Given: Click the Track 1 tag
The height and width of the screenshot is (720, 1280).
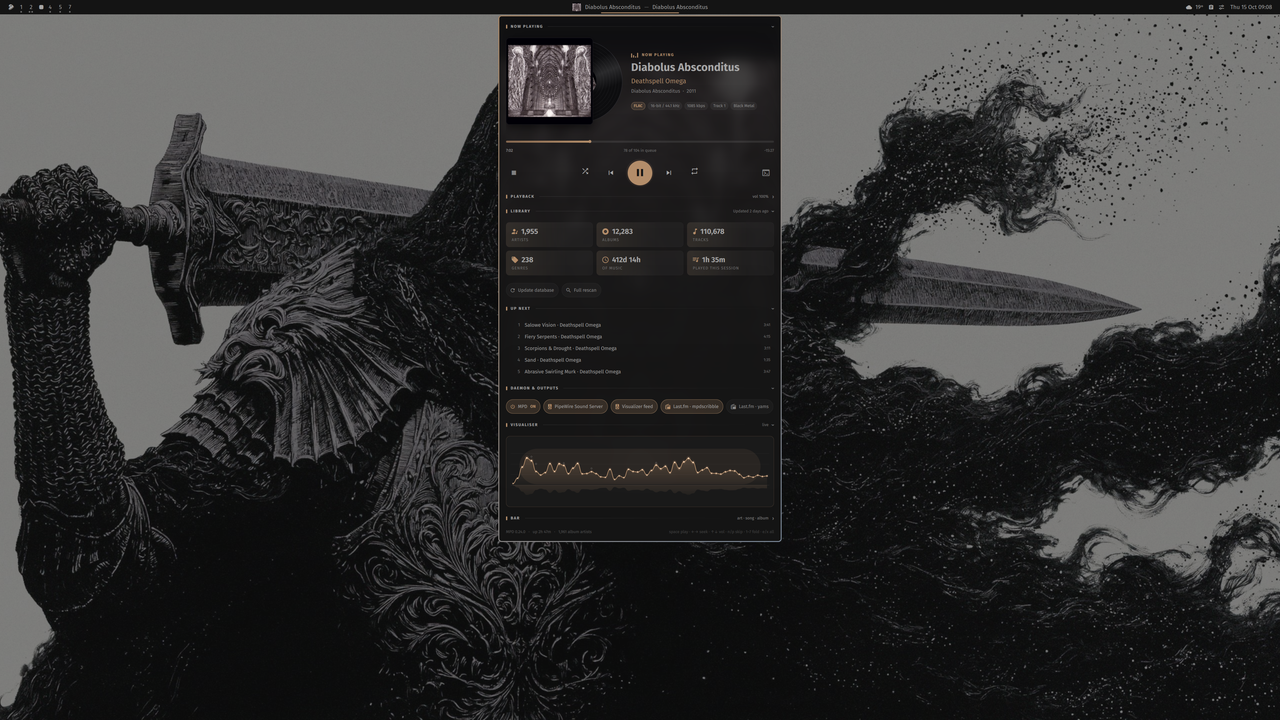Looking at the screenshot, I should 719,105.
